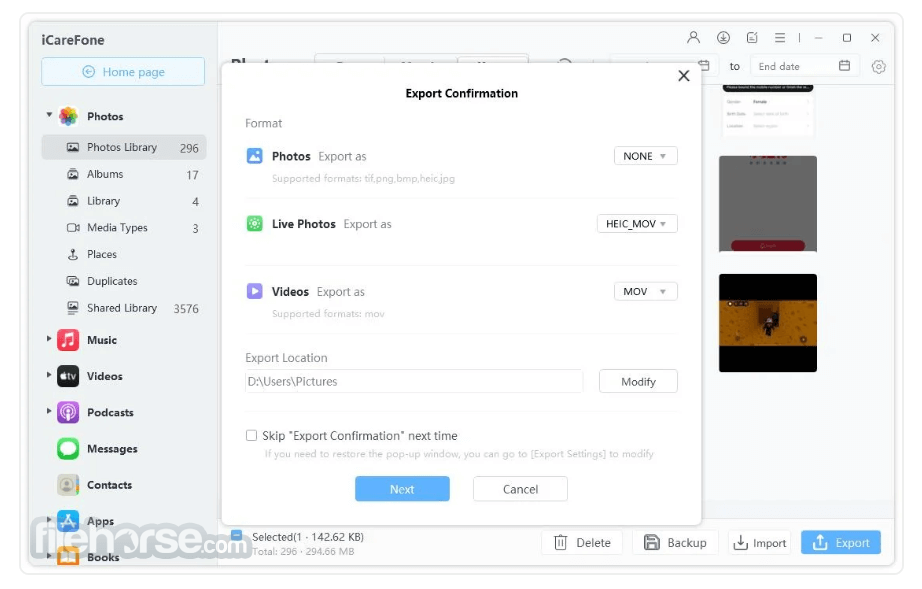Click the Home page button
The height and width of the screenshot is (589, 922).
tap(123, 72)
